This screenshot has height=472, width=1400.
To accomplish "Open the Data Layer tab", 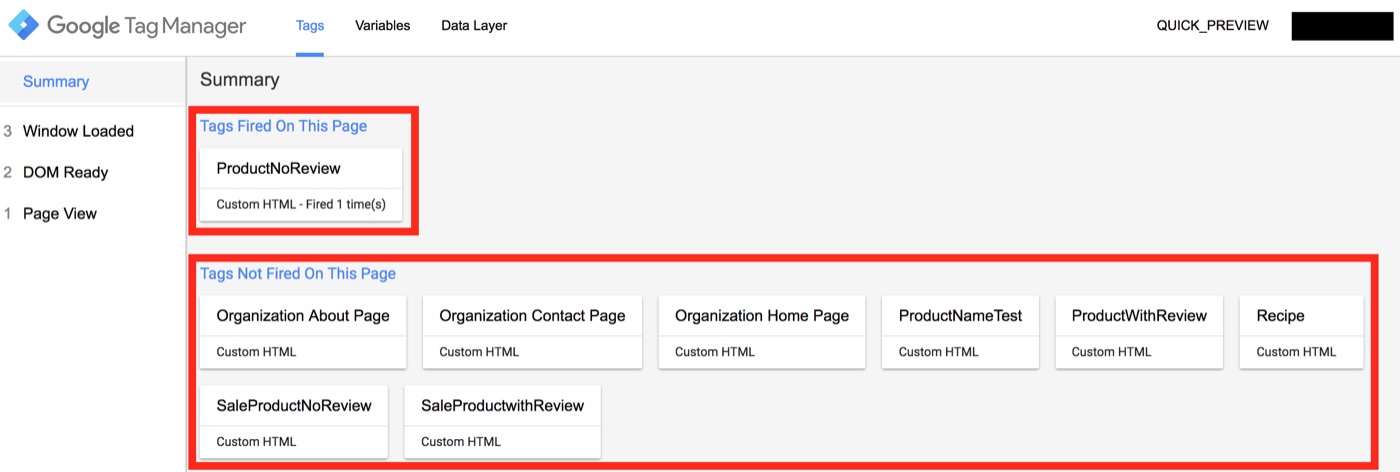I will pos(474,26).
